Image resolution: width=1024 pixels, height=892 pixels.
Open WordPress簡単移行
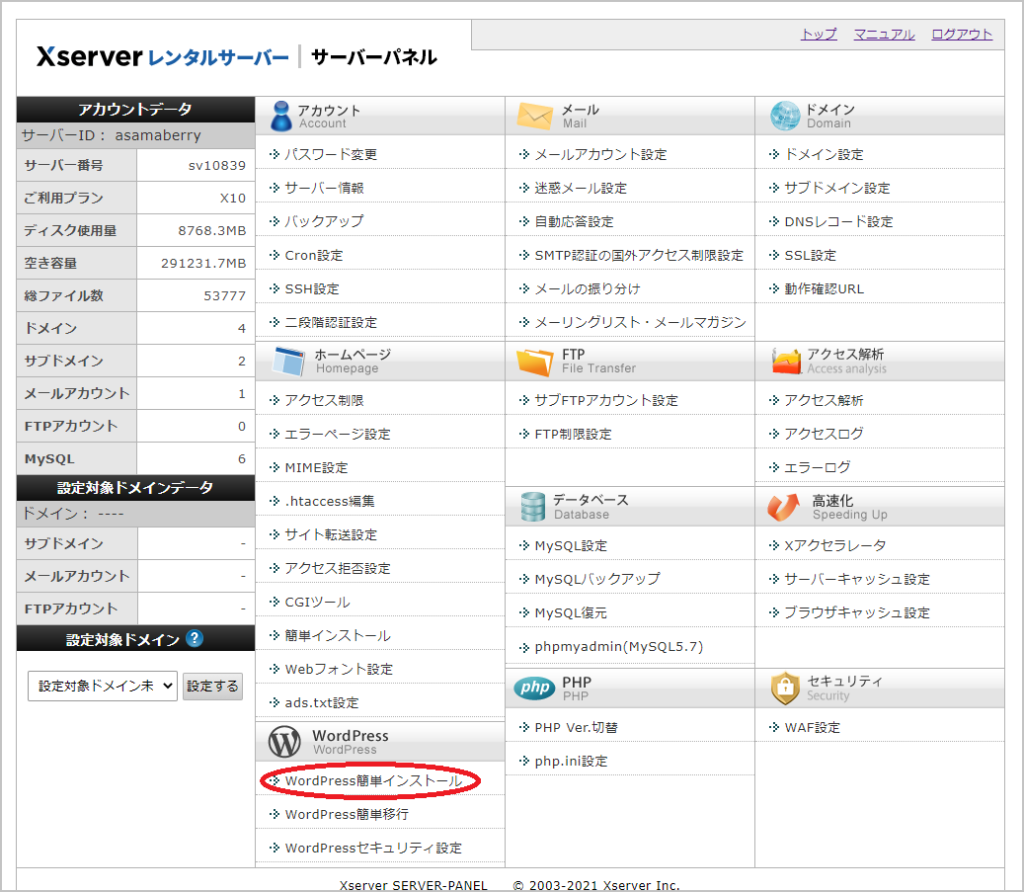(347, 814)
